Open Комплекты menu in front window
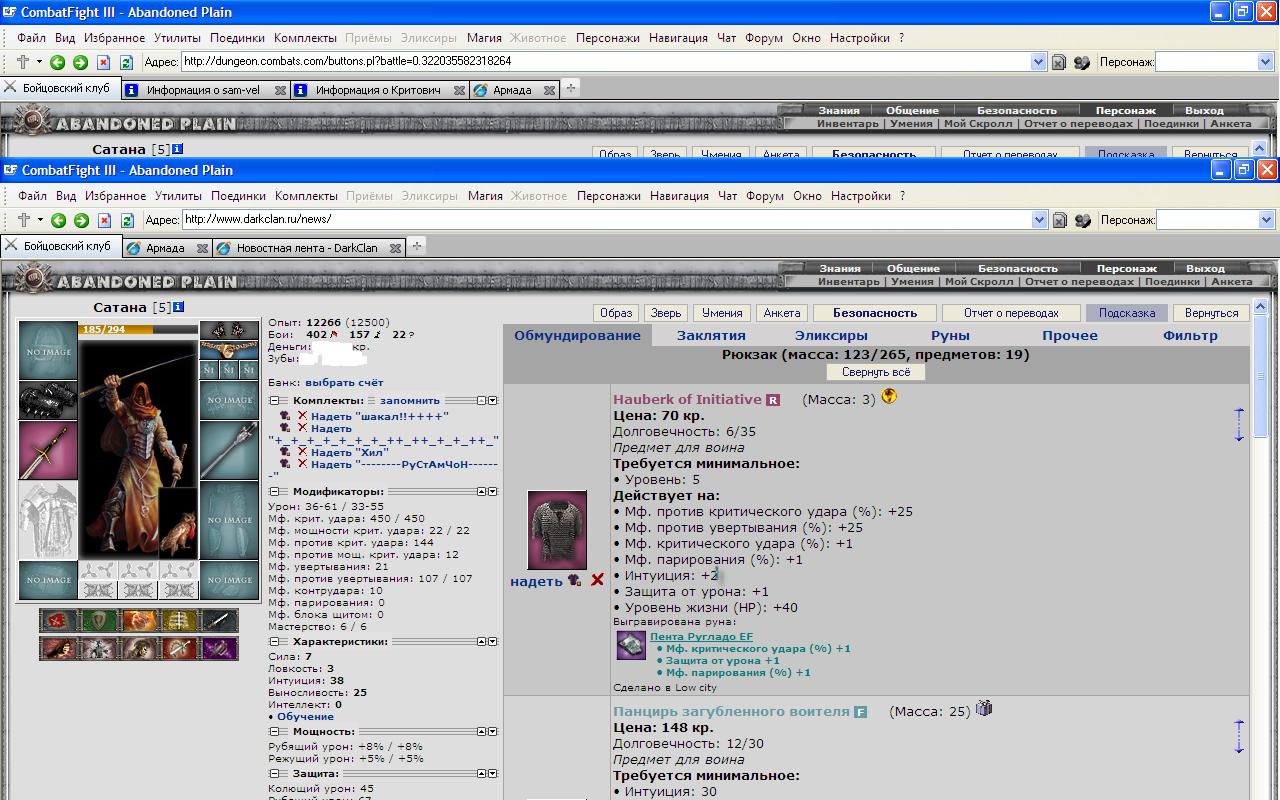Viewport: 1280px width, 800px height. tap(306, 196)
